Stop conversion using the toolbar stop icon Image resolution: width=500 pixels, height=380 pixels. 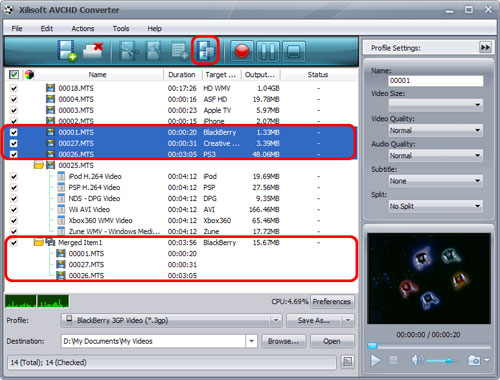[x=294, y=52]
